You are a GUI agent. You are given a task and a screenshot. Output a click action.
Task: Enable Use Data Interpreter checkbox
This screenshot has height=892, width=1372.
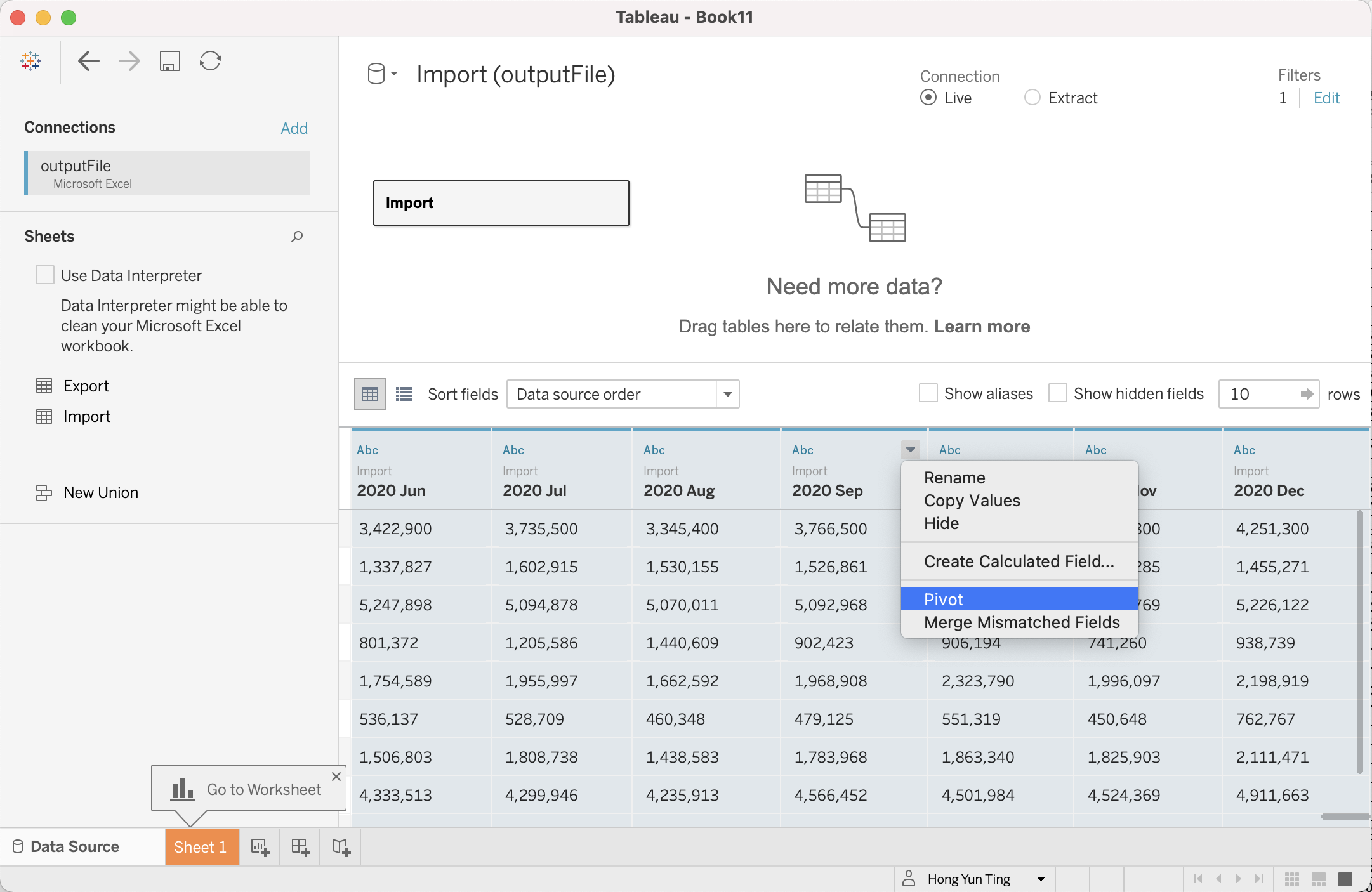pos(45,275)
